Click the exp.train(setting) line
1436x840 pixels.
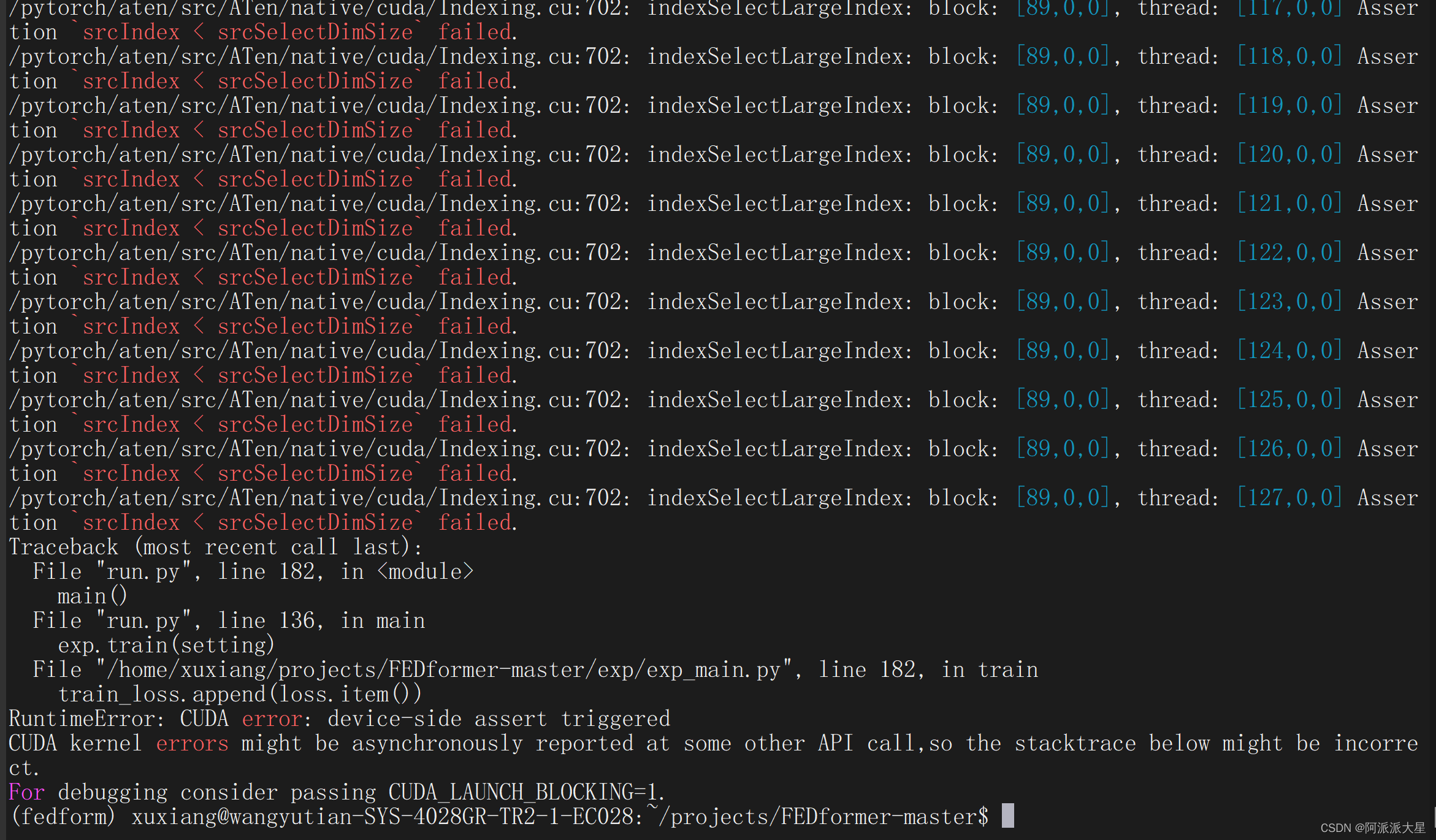[166, 645]
